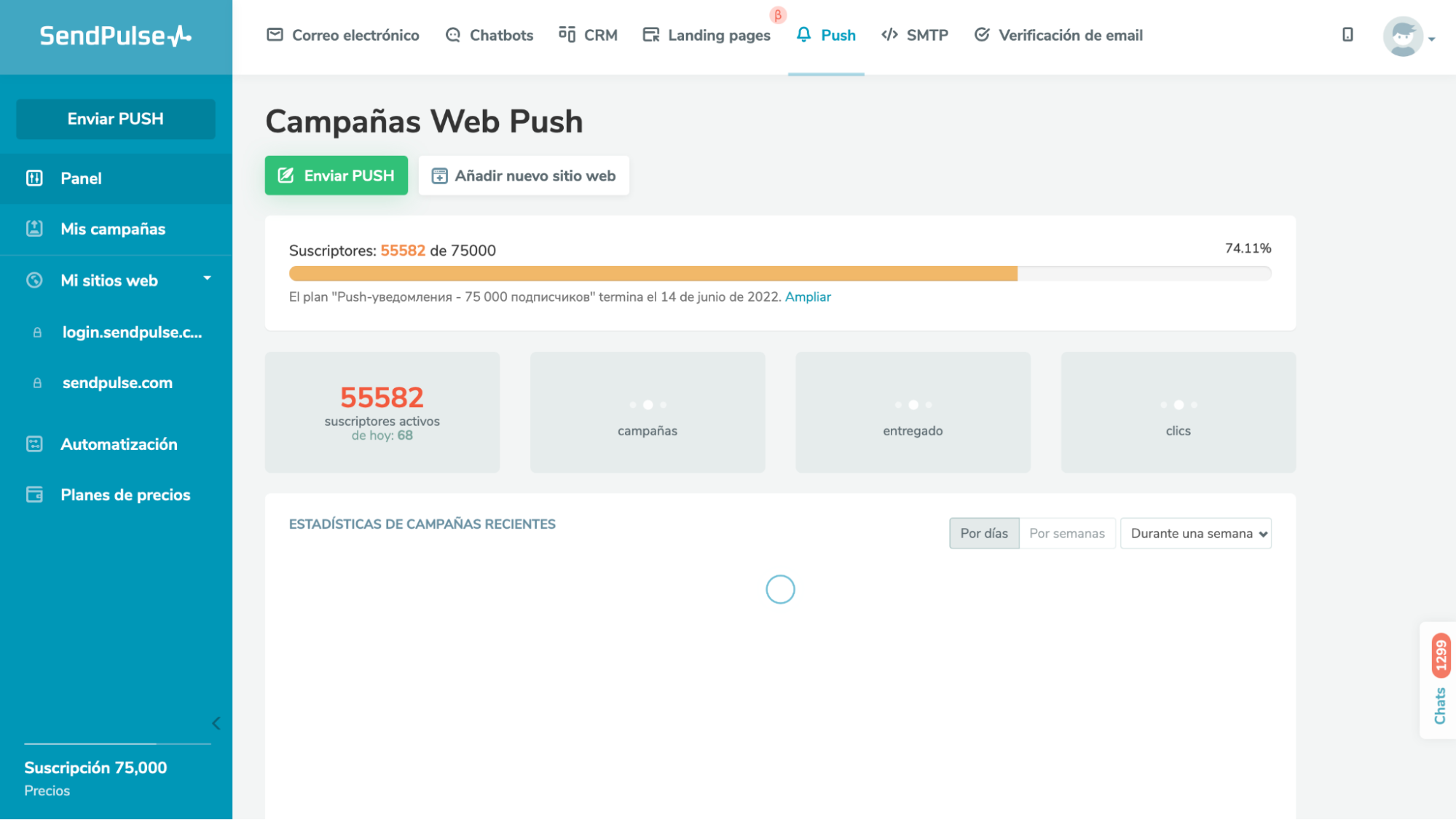This screenshot has height=820, width=1456.
Task: Click the campañas stats card
Action: [x=648, y=412]
